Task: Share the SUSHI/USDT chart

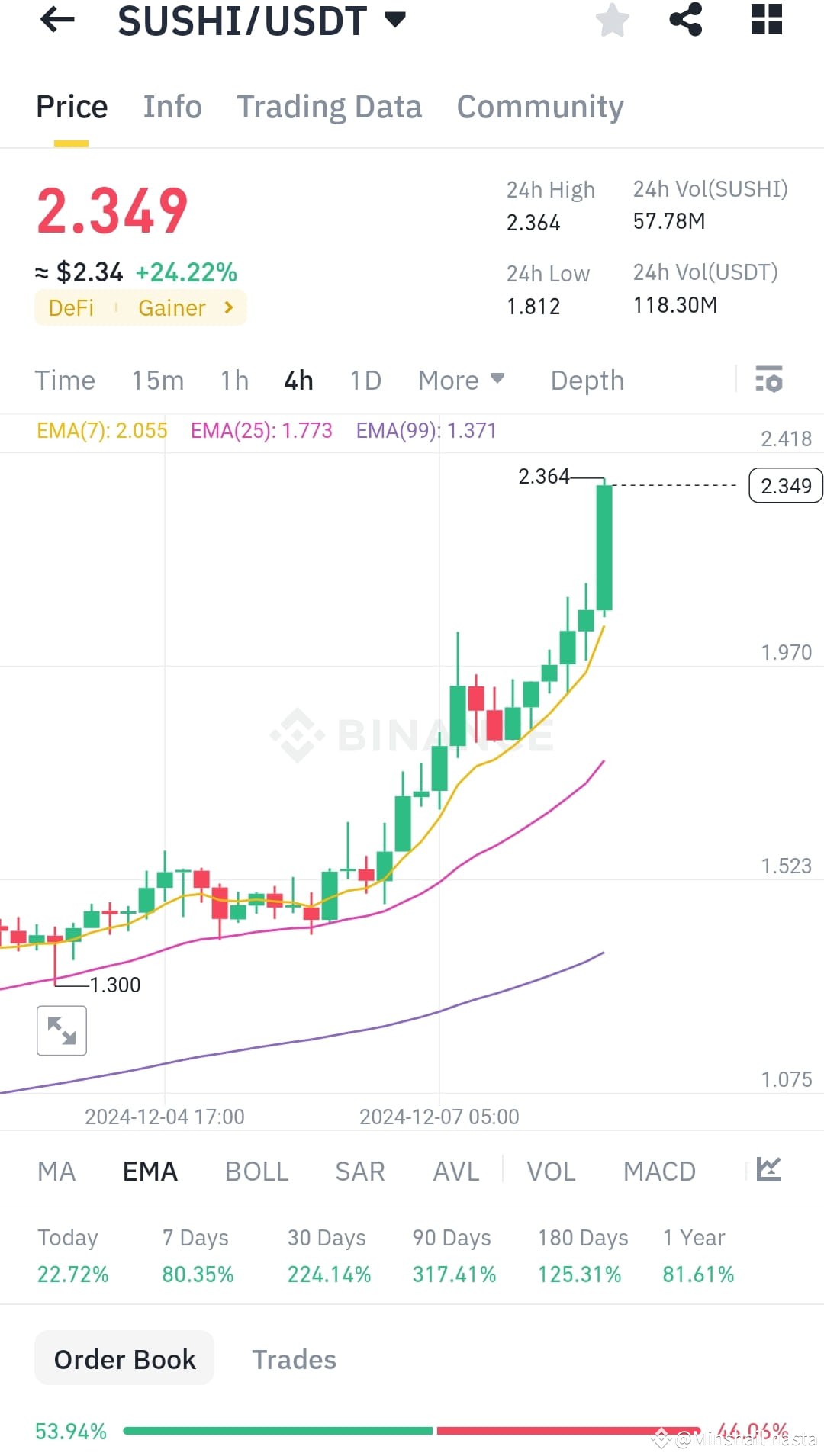Action: (687, 21)
